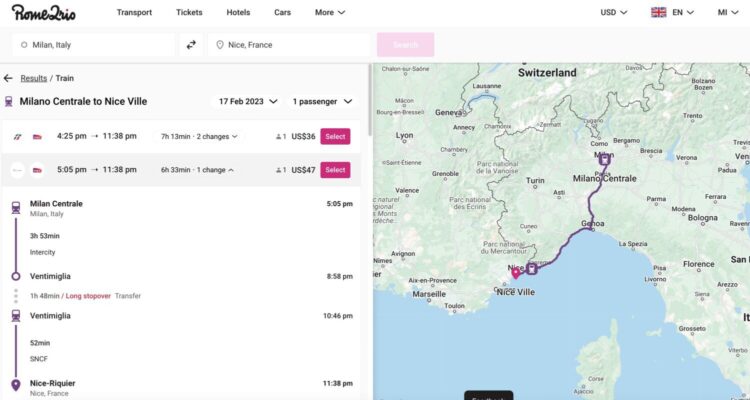The width and height of the screenshot is (750, 400).
Task: Click Trenitalia logo on 4:25 pm row
Action: click(x=18, y=137)
